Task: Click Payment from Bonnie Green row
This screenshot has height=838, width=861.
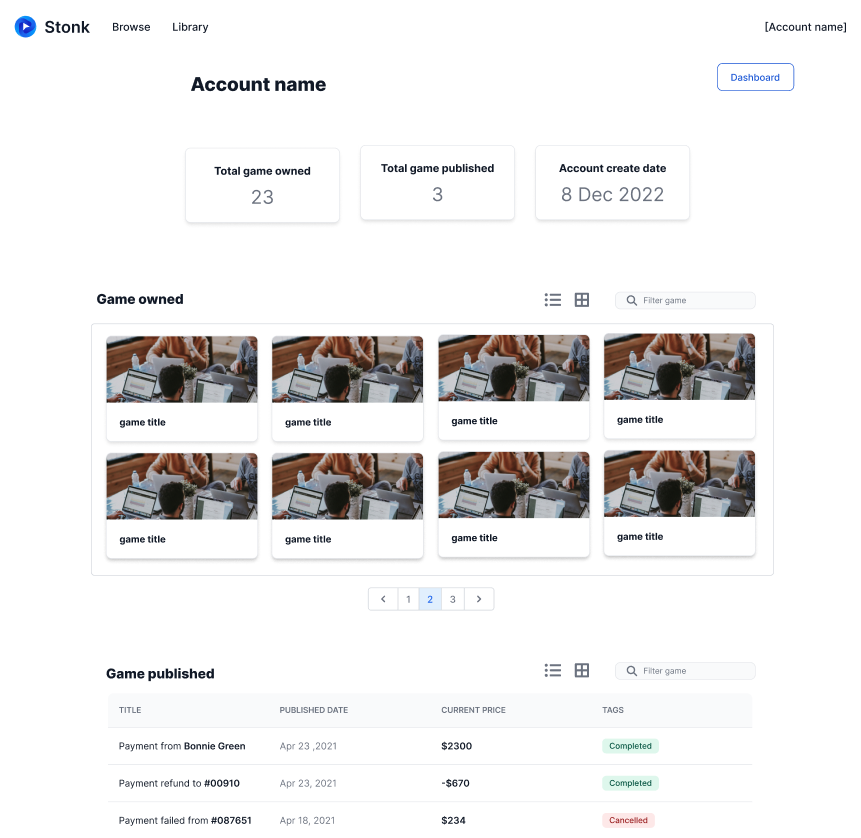Action: tap(182, 746)
